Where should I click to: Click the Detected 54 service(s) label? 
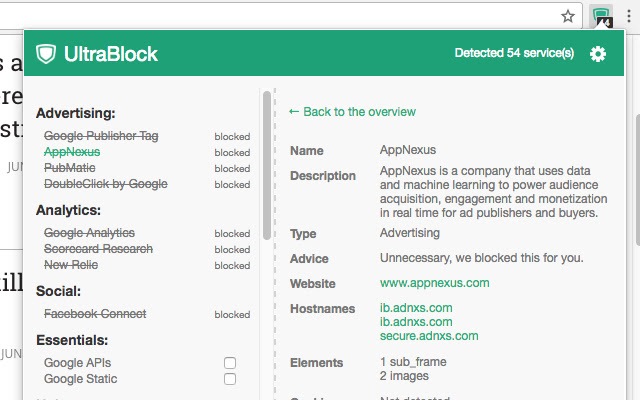[x=514, y=54]
